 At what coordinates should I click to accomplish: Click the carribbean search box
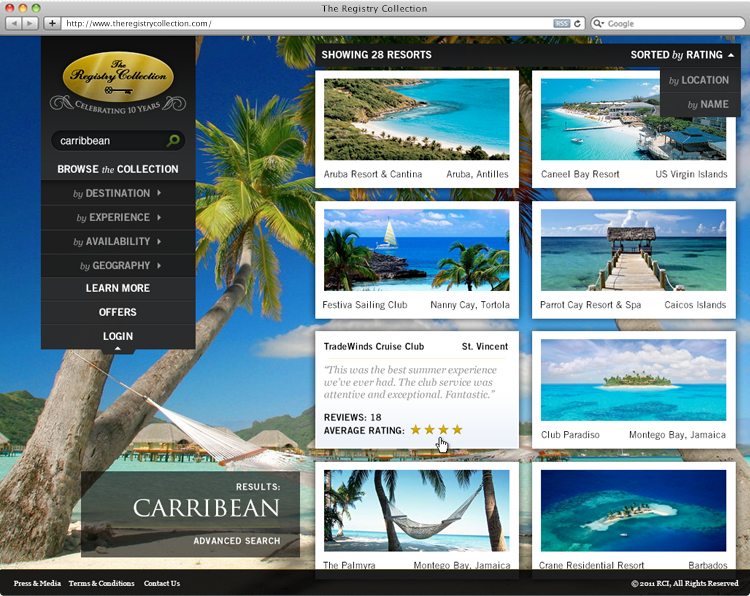tap(118, 141)
